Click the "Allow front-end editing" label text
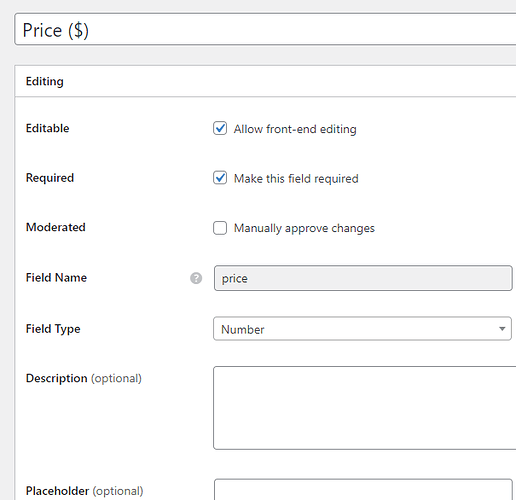Screen dimensions: 516x500 pyautogui.click(x=295, y=129)
